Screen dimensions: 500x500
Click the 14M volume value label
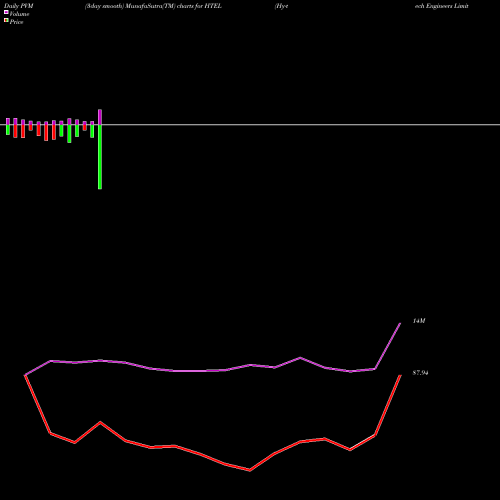(x=419, y=321)
